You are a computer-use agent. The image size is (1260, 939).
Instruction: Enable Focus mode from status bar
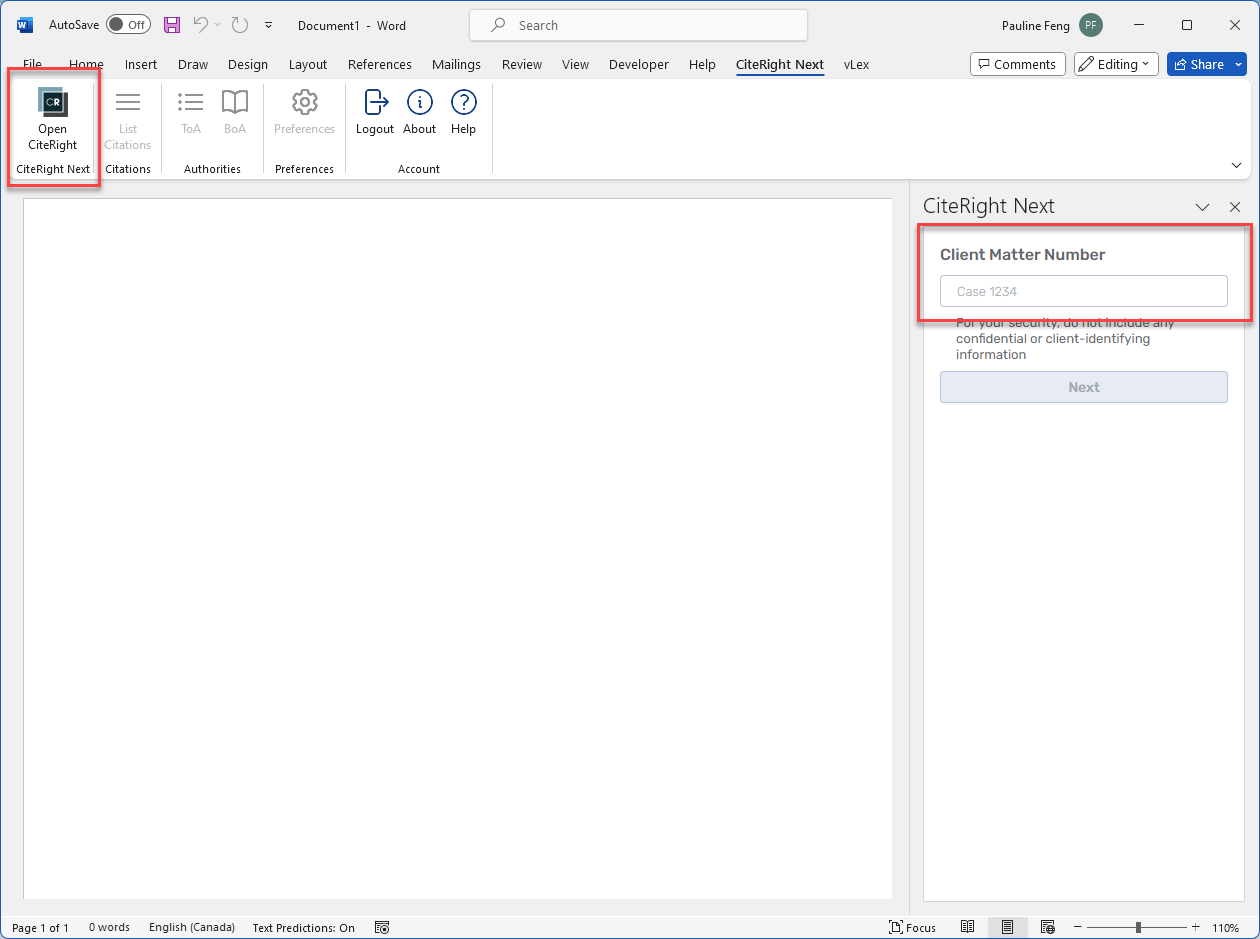(912, 927)
